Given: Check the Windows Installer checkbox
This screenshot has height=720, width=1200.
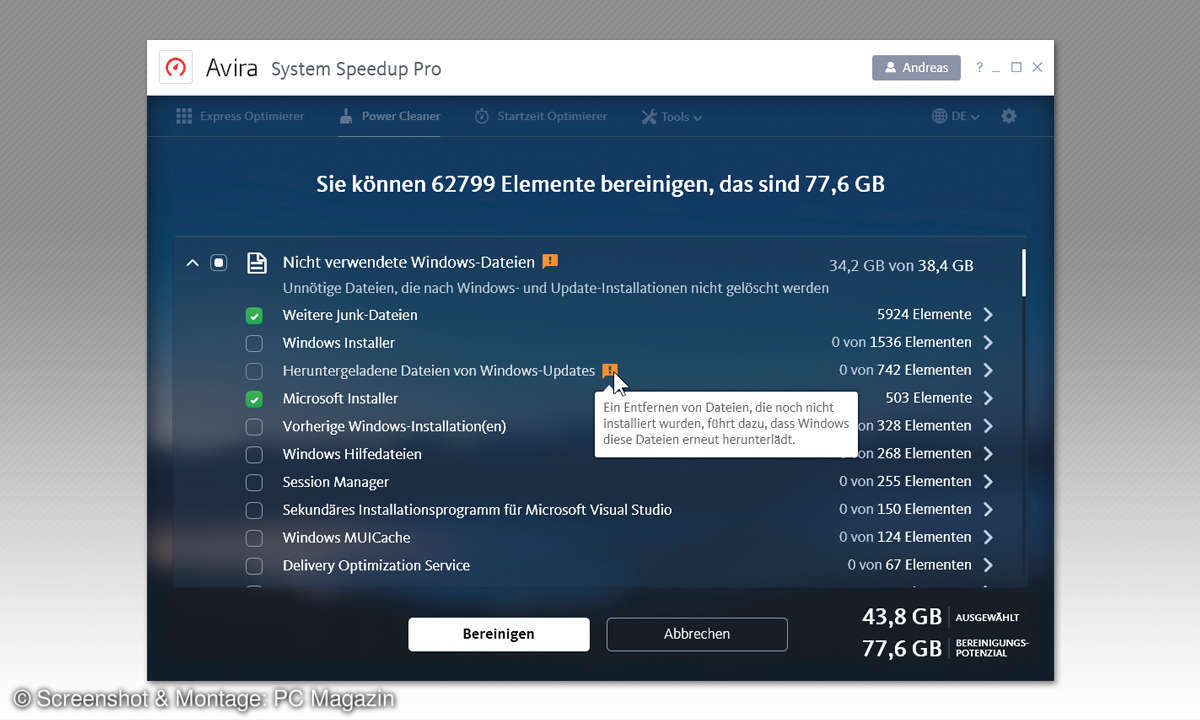Looking at the screenshot, I should (254, 343).
